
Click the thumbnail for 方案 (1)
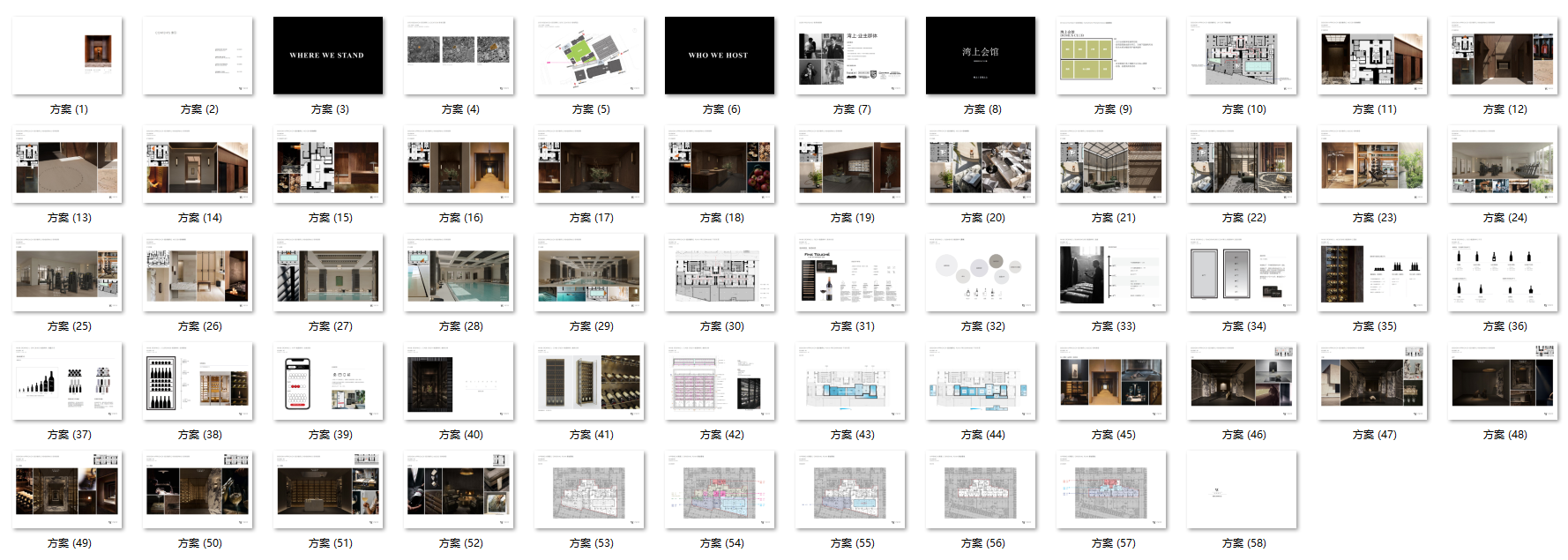[x=67, y=56]
